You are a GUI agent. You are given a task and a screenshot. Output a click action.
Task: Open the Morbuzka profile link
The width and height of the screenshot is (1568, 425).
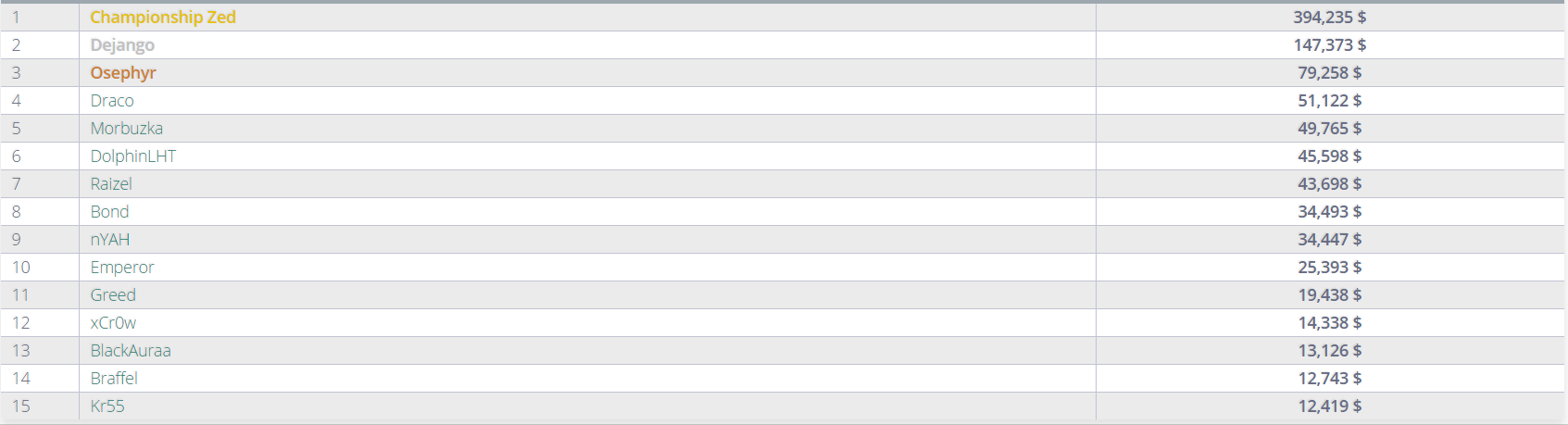pos(127,129)
